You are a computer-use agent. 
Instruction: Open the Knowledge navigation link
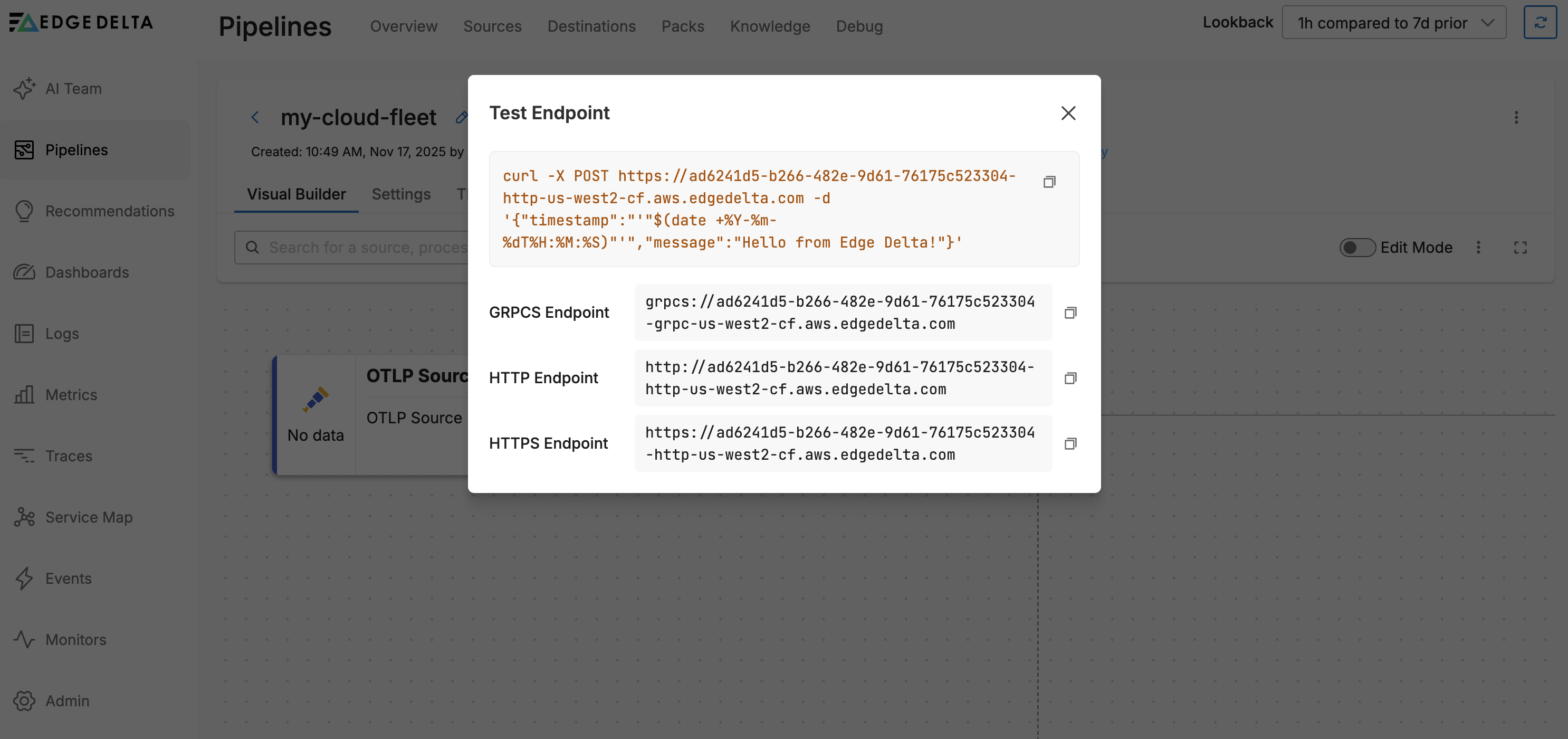coord(769,27)
